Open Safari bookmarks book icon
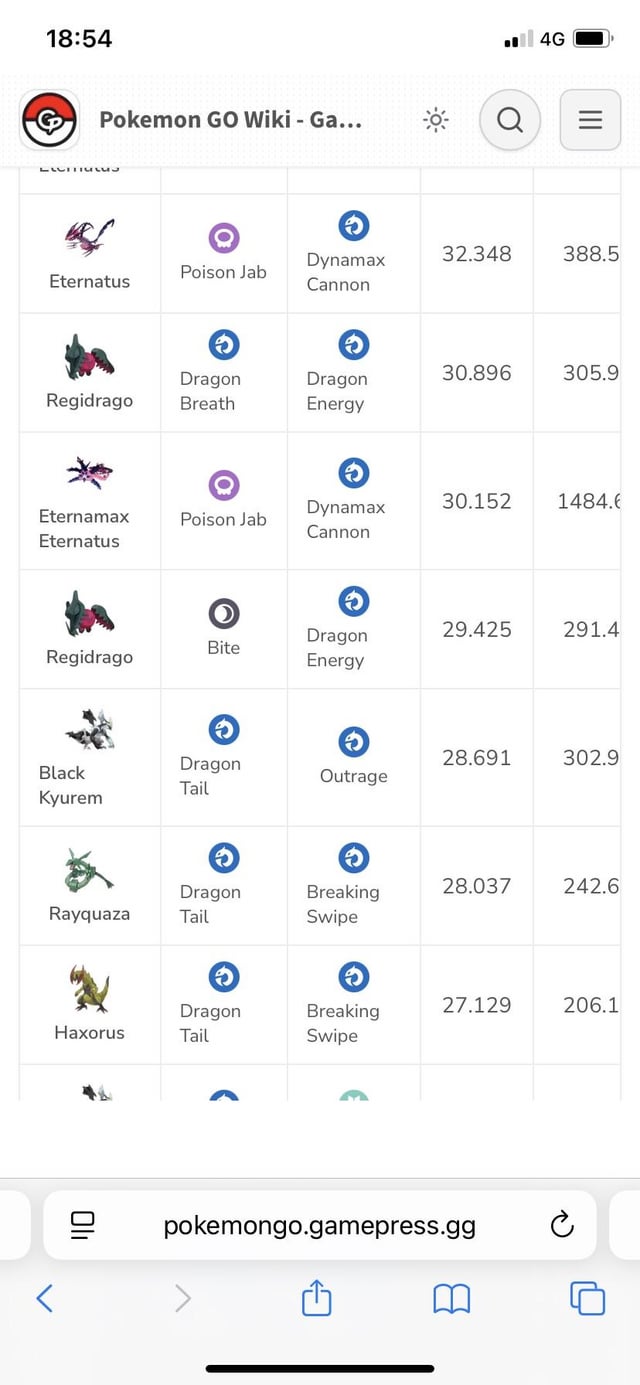The image size is (640, 1385). click(451, 1299)
